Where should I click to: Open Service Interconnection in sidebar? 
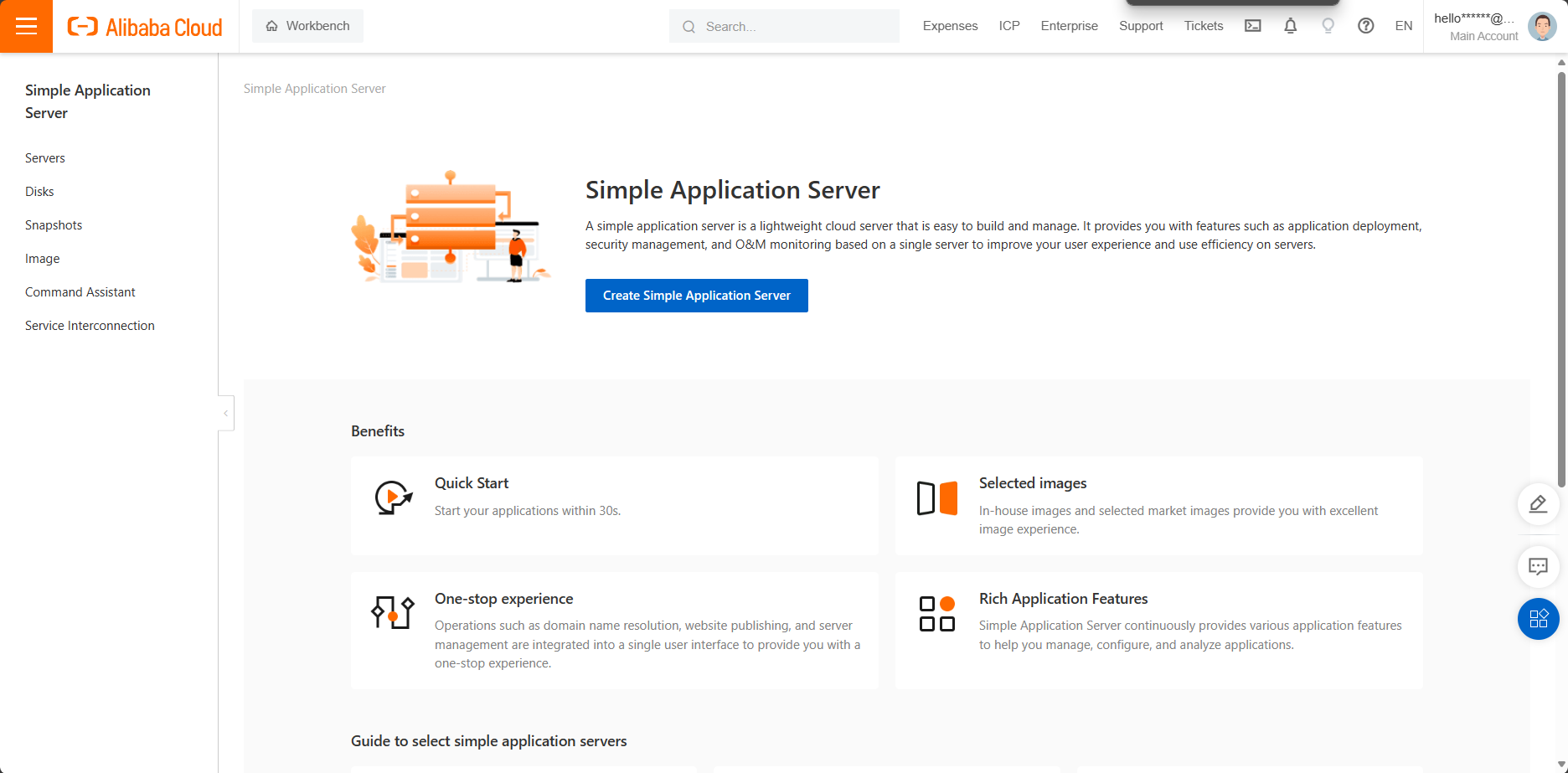tap(90, 326)
